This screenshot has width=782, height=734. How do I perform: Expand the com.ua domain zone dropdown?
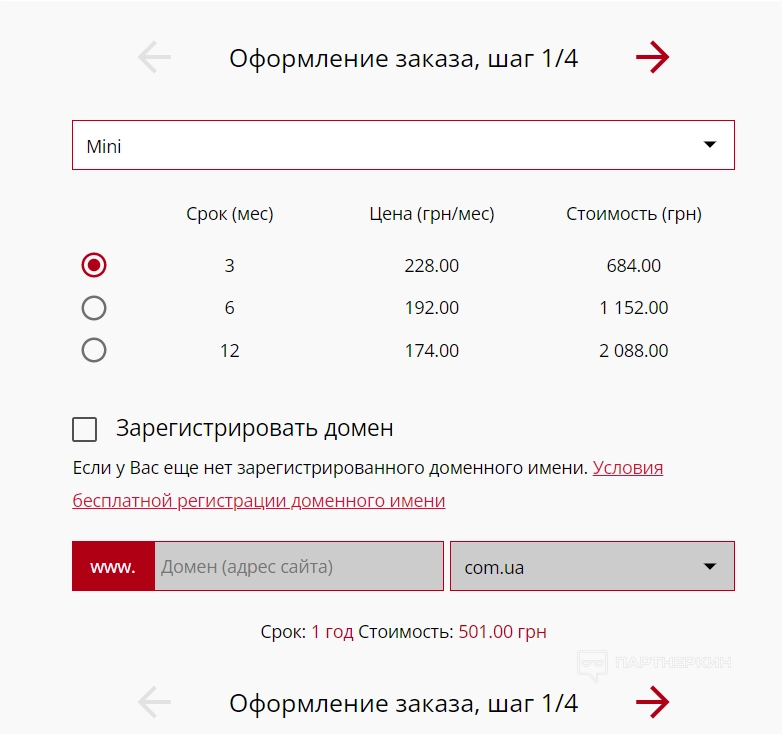592,567
